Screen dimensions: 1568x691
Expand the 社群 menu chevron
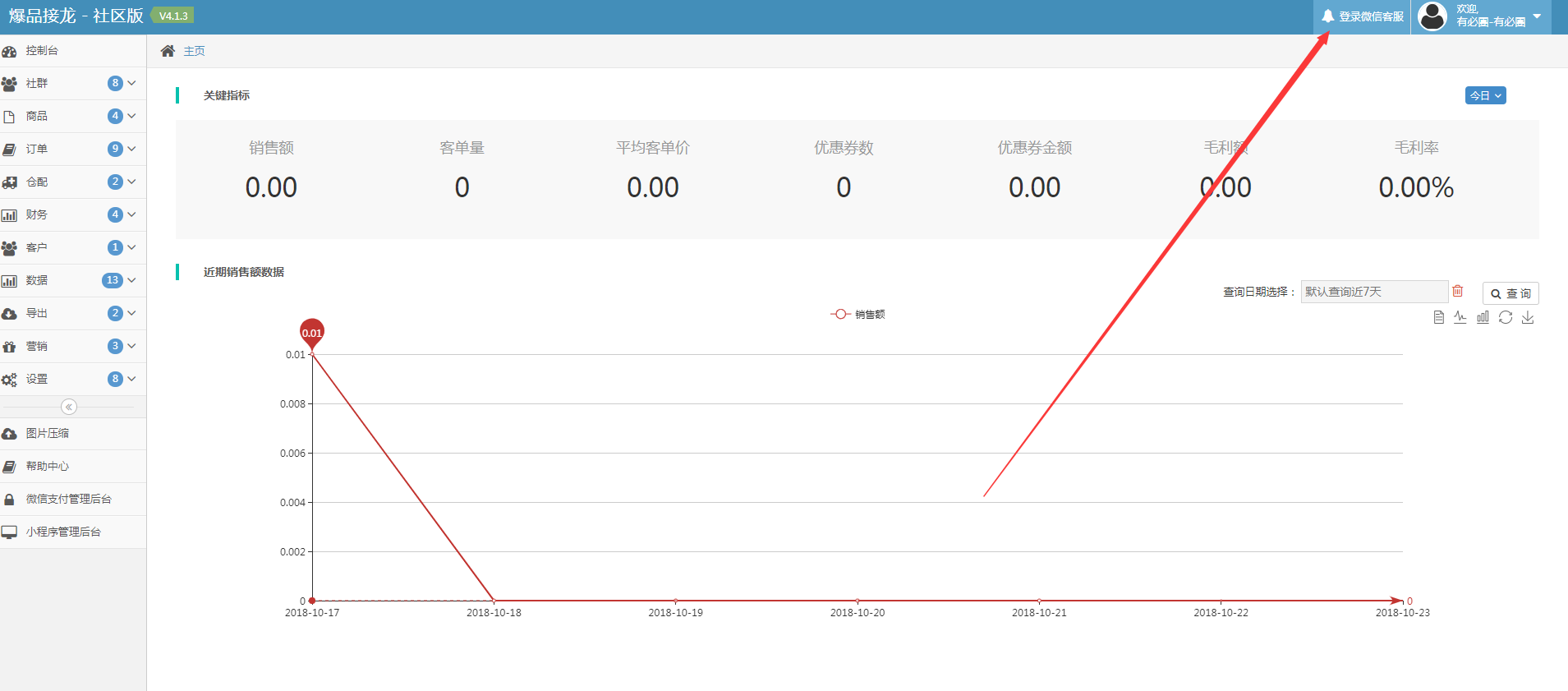[131, 83]
